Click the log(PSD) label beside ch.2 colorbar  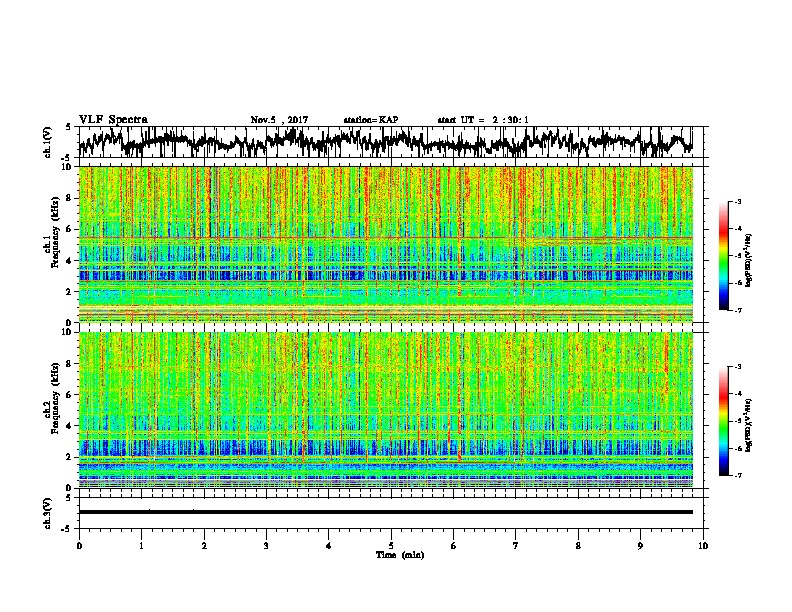(x=748, y=425)
